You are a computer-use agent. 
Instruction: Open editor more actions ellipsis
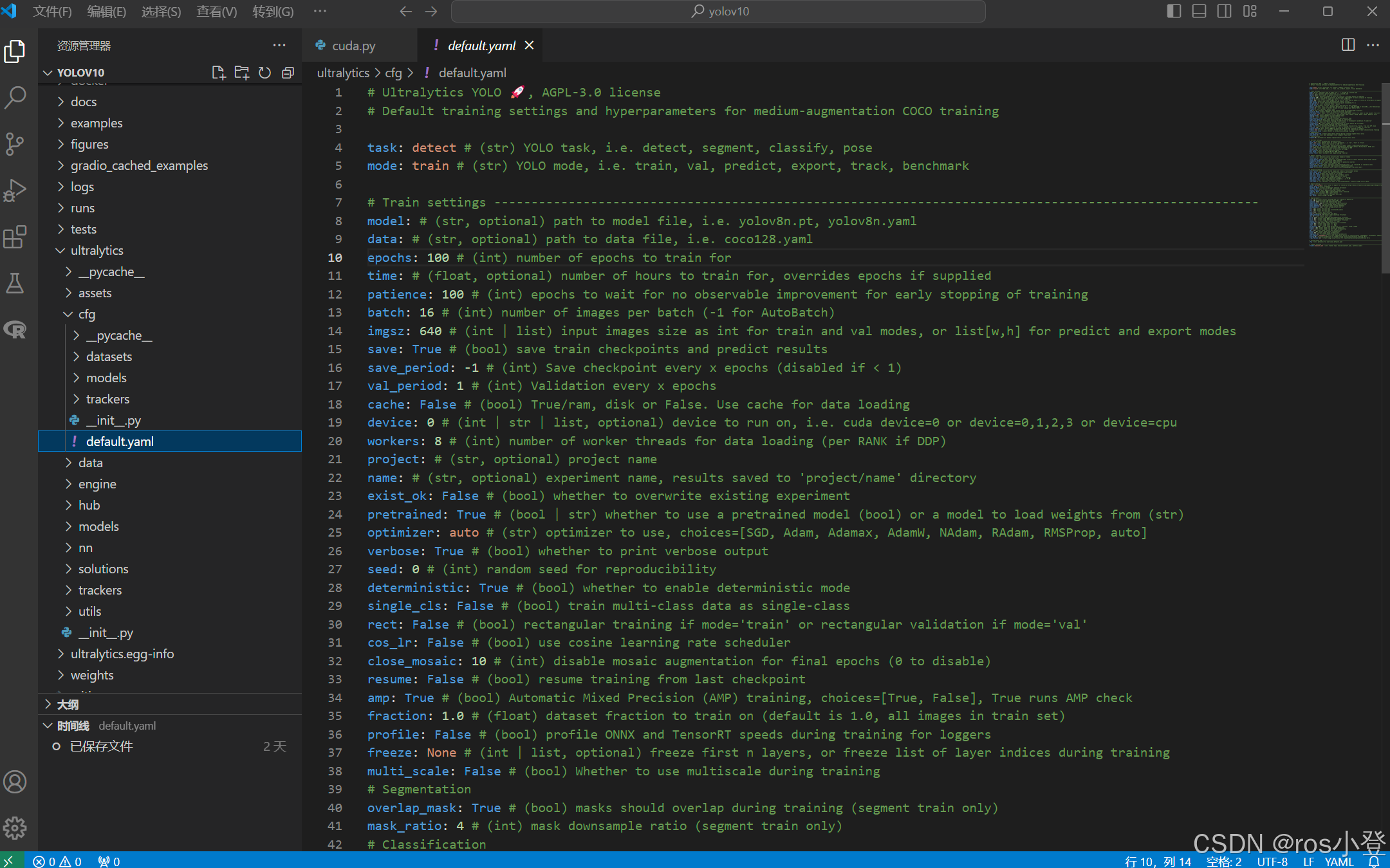pyautogui.click(x=1373, y=45)
